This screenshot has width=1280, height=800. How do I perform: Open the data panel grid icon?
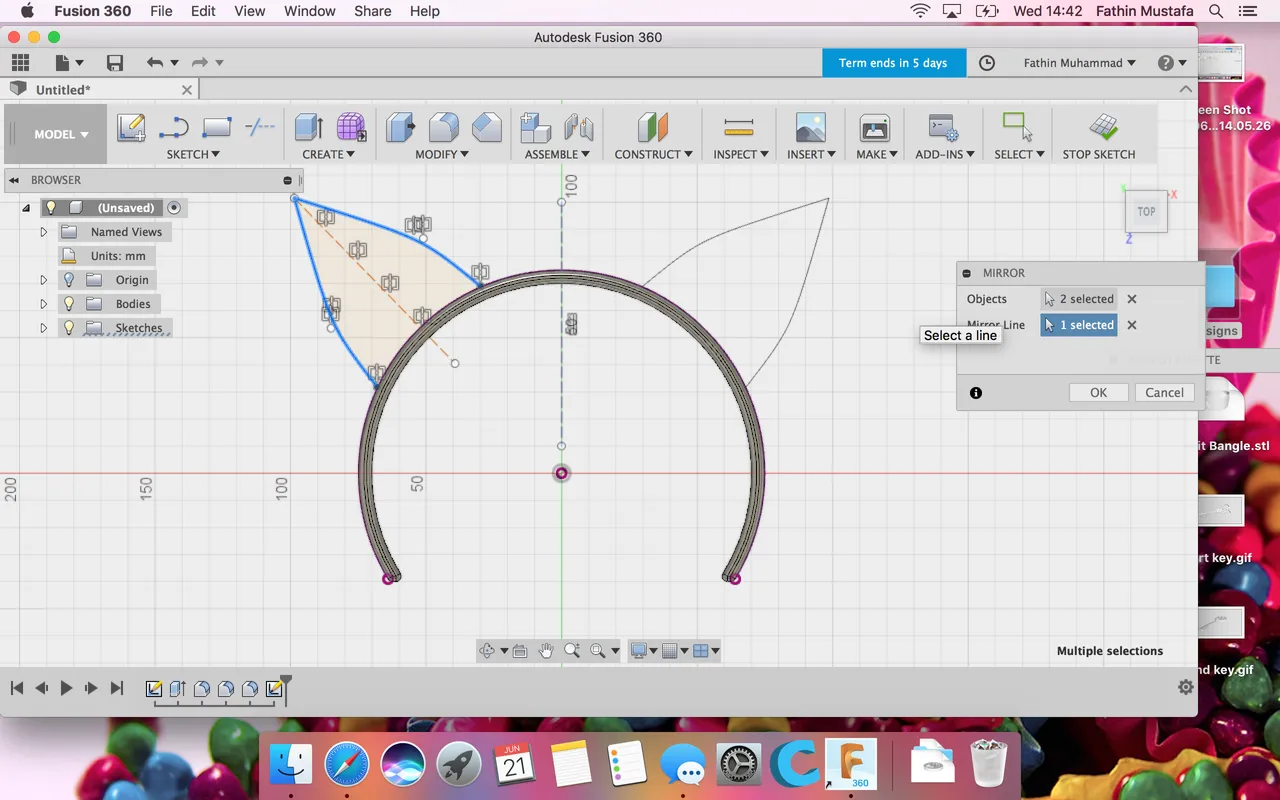(20, 63)
